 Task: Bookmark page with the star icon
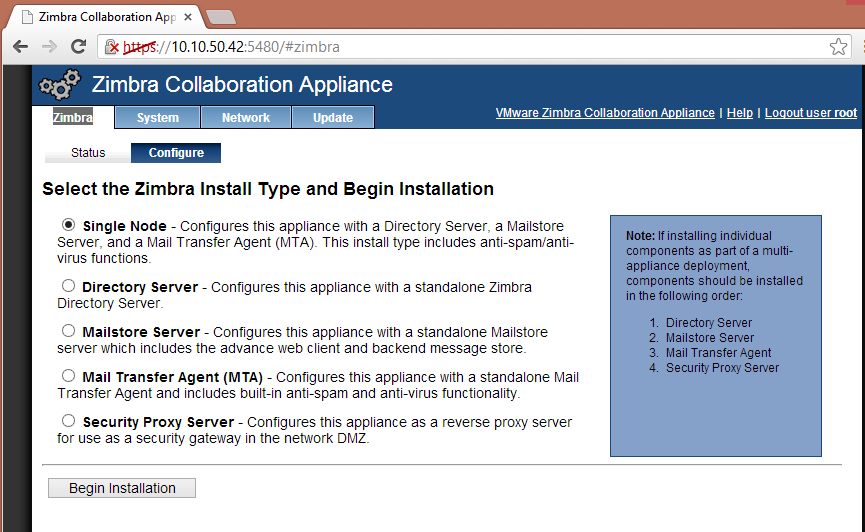[x=838, y=47]
